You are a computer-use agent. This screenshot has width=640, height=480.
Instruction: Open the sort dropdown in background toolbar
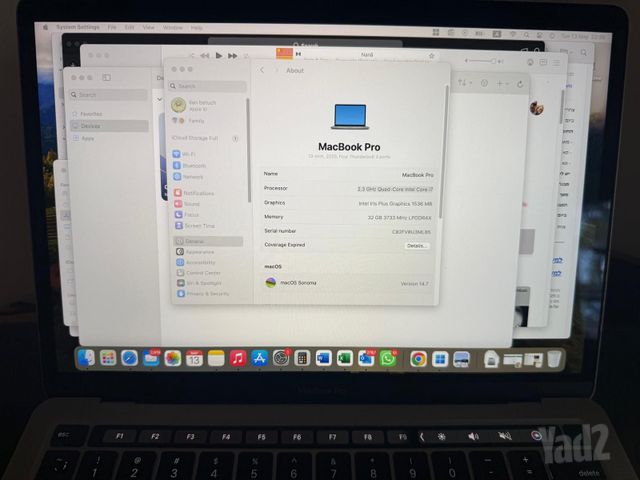[464, 83]
